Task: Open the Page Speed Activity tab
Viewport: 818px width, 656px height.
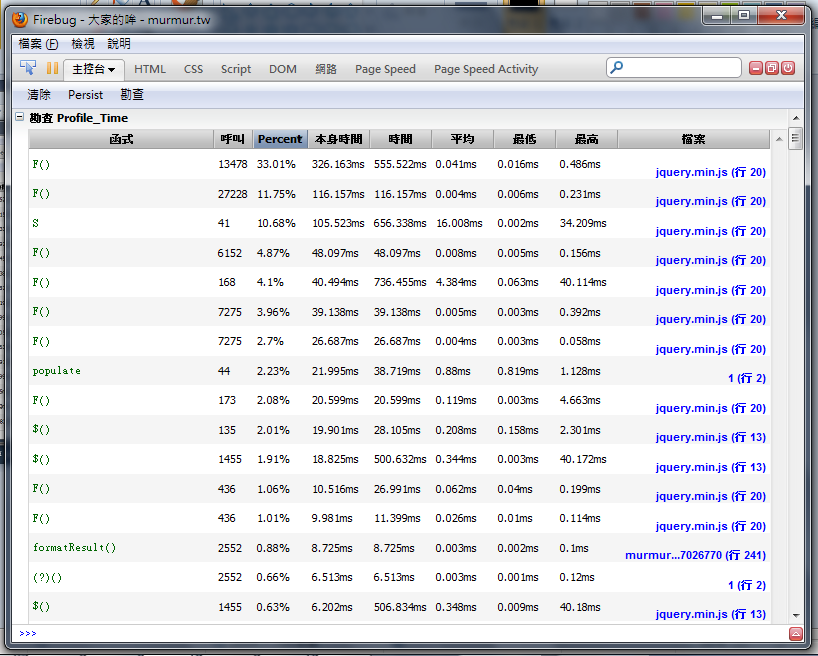Action: [x=486, y=69]
